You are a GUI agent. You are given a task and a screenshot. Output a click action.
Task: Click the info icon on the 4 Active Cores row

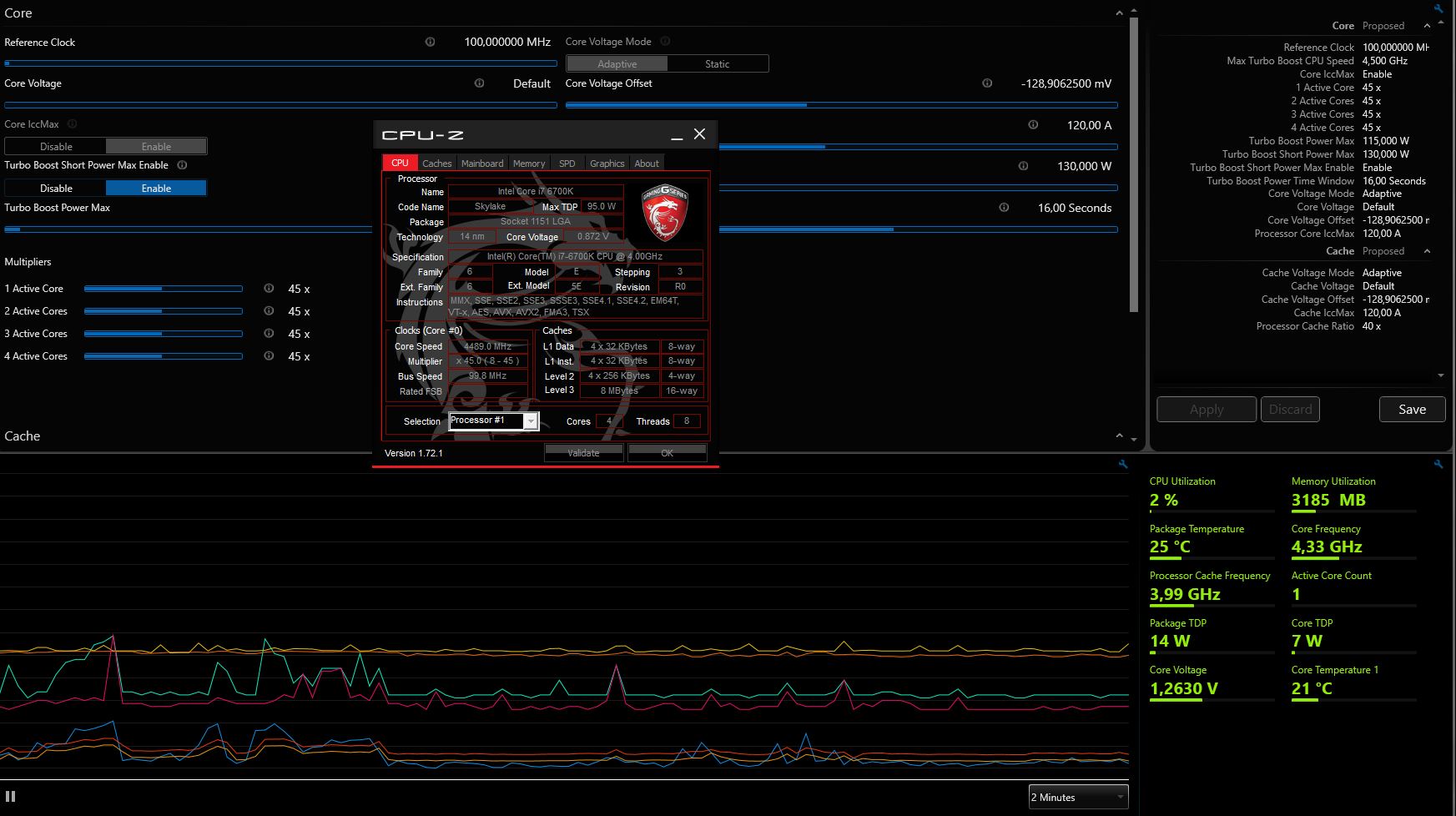coord(269,356)
